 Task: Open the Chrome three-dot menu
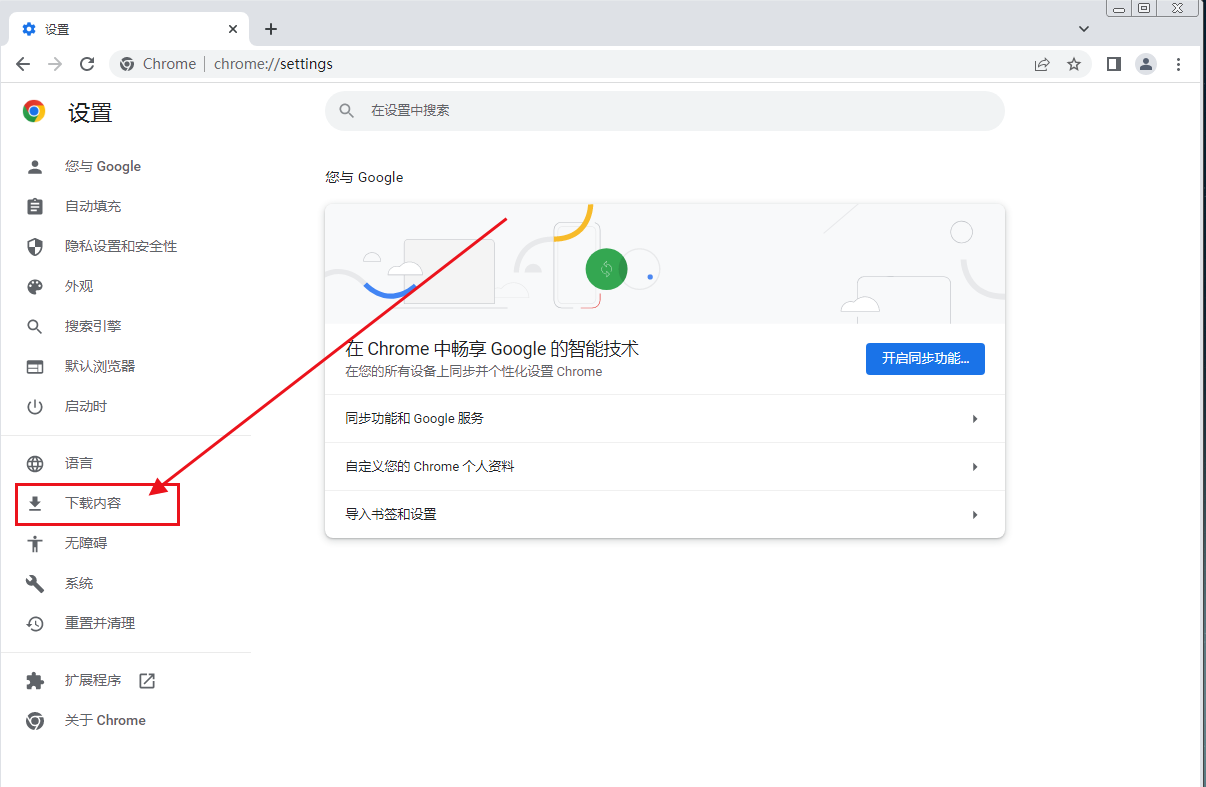point(1179,64)
